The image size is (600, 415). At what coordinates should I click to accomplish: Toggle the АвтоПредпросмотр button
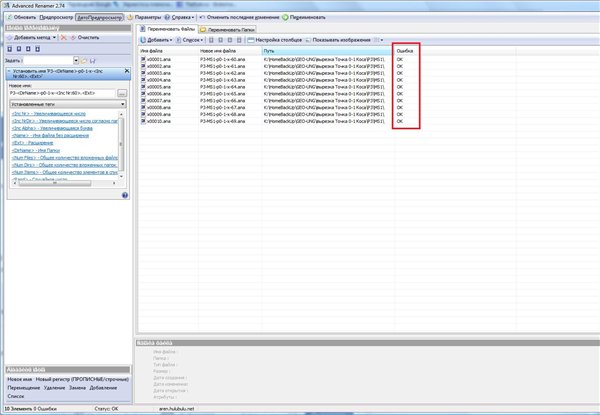coord(100,18)
